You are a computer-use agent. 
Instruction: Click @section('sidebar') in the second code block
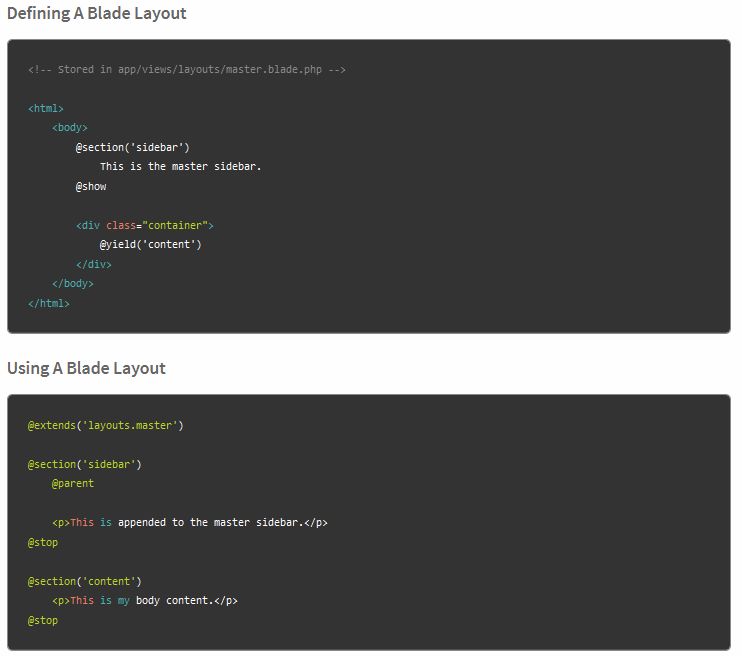coord(85,464)
